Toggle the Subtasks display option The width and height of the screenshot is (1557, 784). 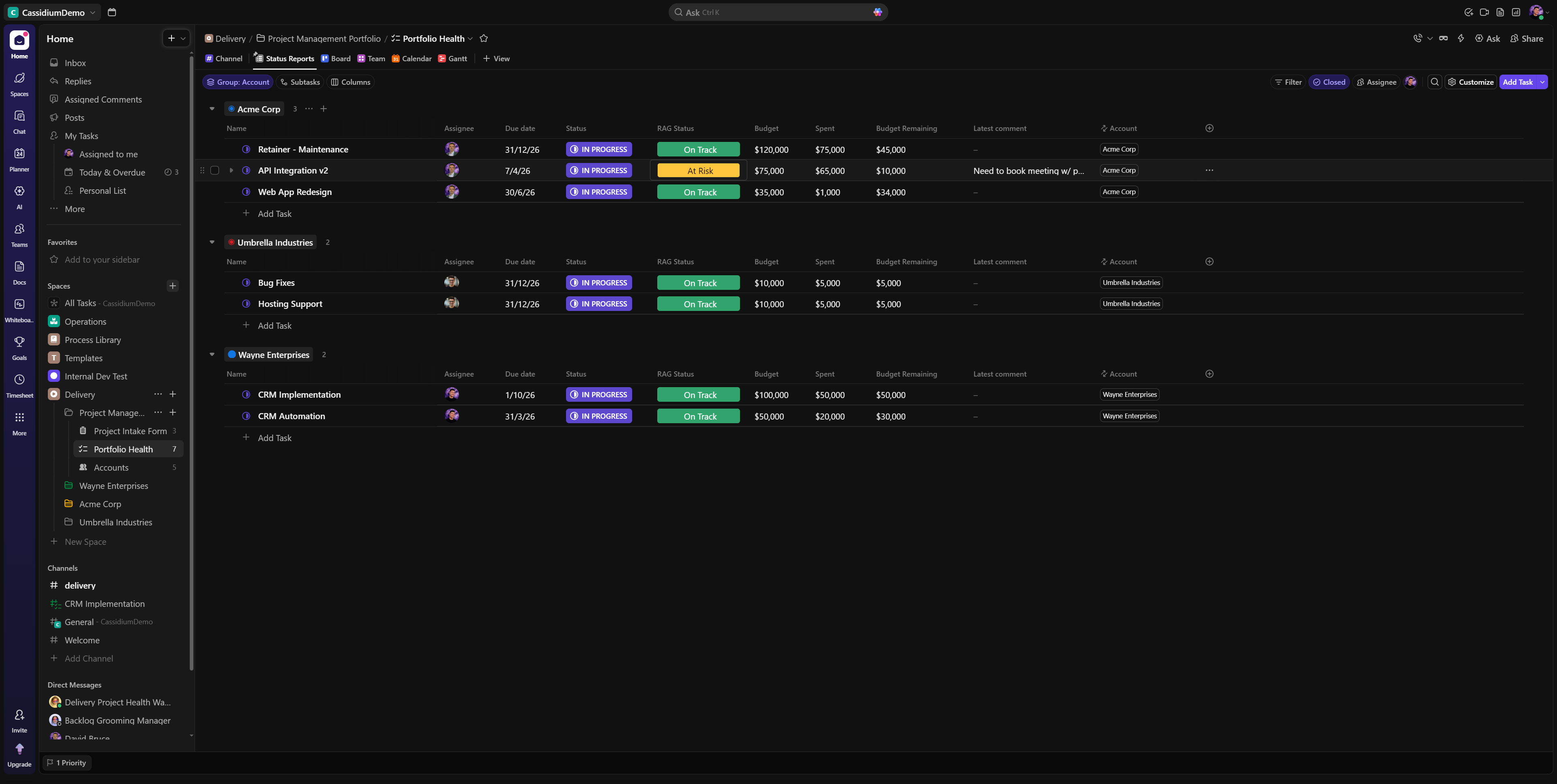coord(300,82)
